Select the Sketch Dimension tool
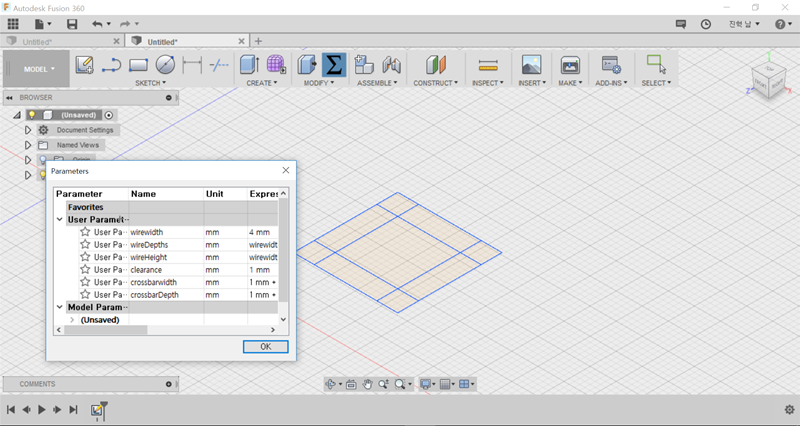The width and height of the screenshot is (800, 426). point(192,65)
